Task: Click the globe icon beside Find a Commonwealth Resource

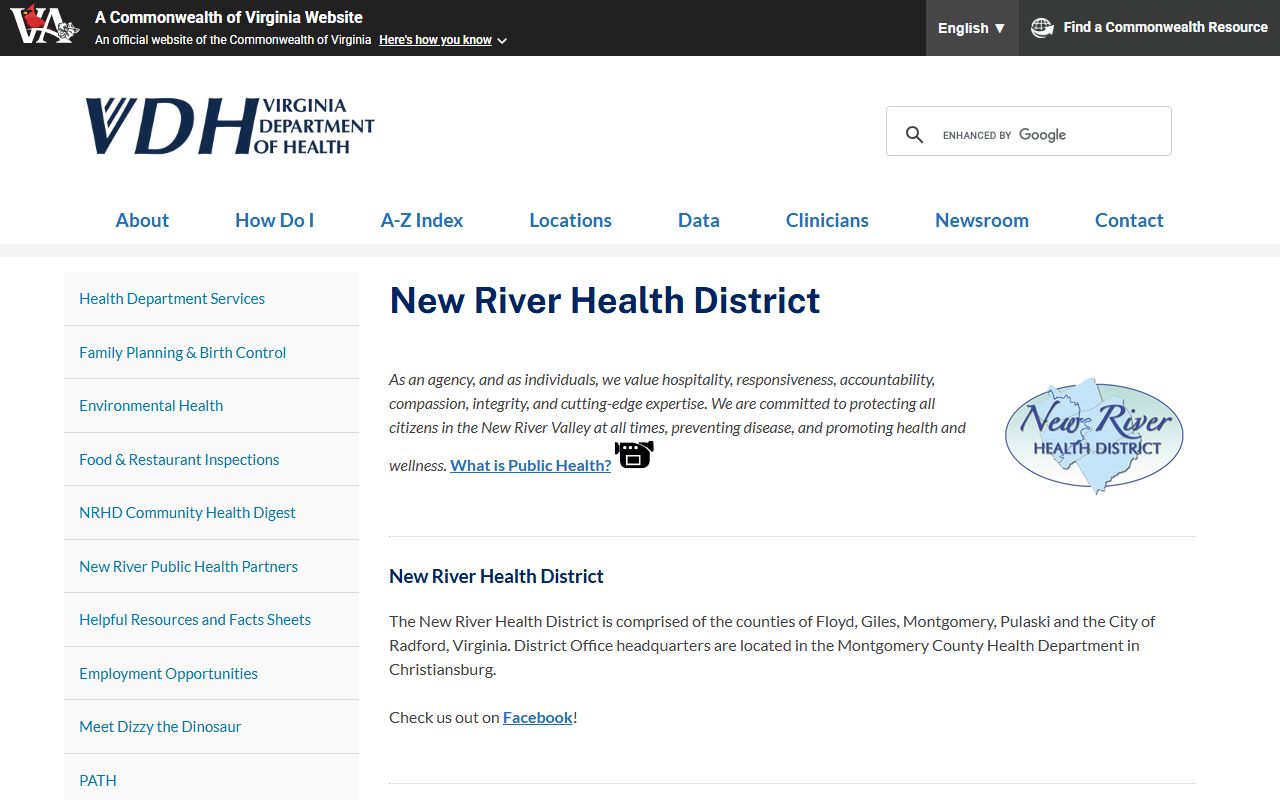Action: tap(1042, 28)
